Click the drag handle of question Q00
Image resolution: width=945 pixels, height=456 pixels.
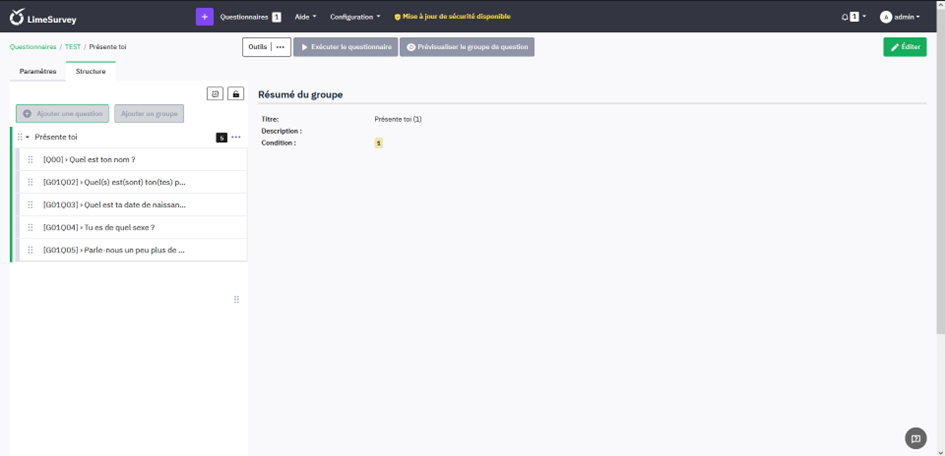(31, 160)
